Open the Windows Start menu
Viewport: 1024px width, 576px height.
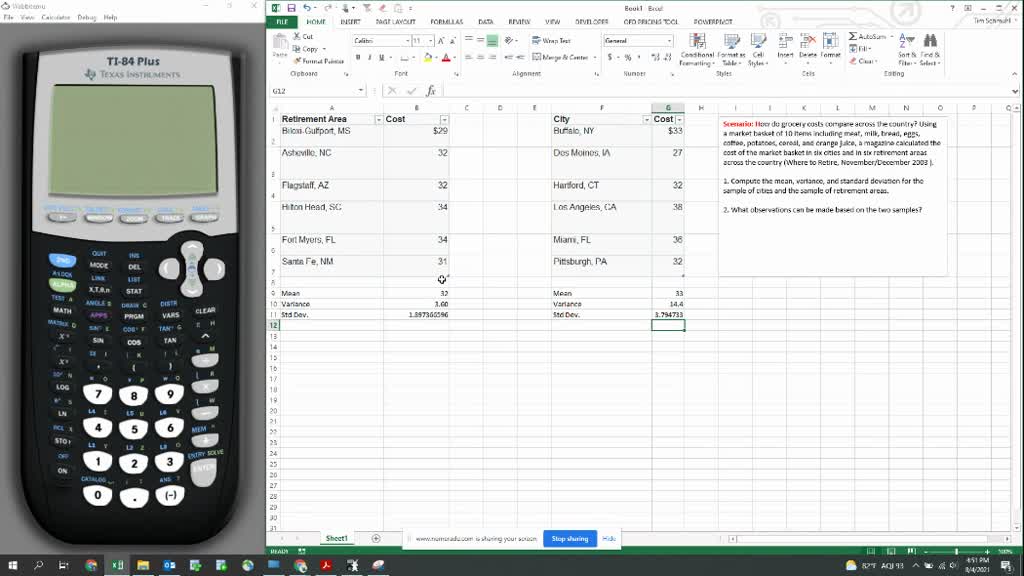point(12,565)
